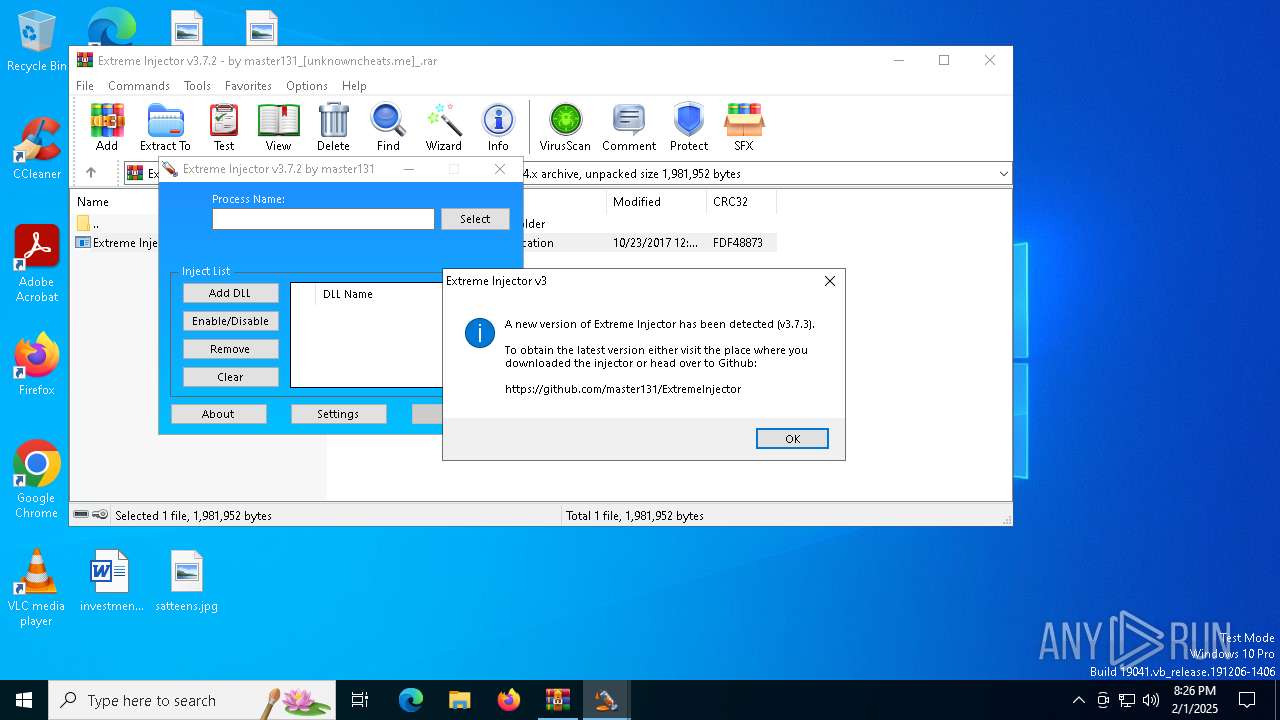Click the DLL Name column header
This screenshot has width=1280, height=720.
tap(348, 294)
